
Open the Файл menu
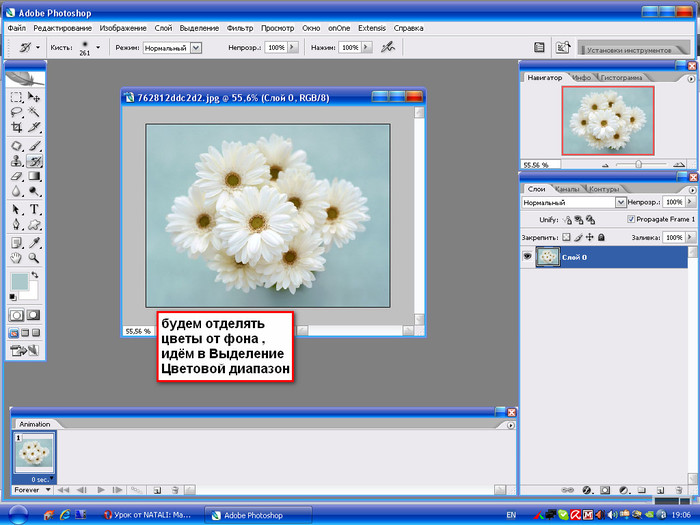click(17, 28)
